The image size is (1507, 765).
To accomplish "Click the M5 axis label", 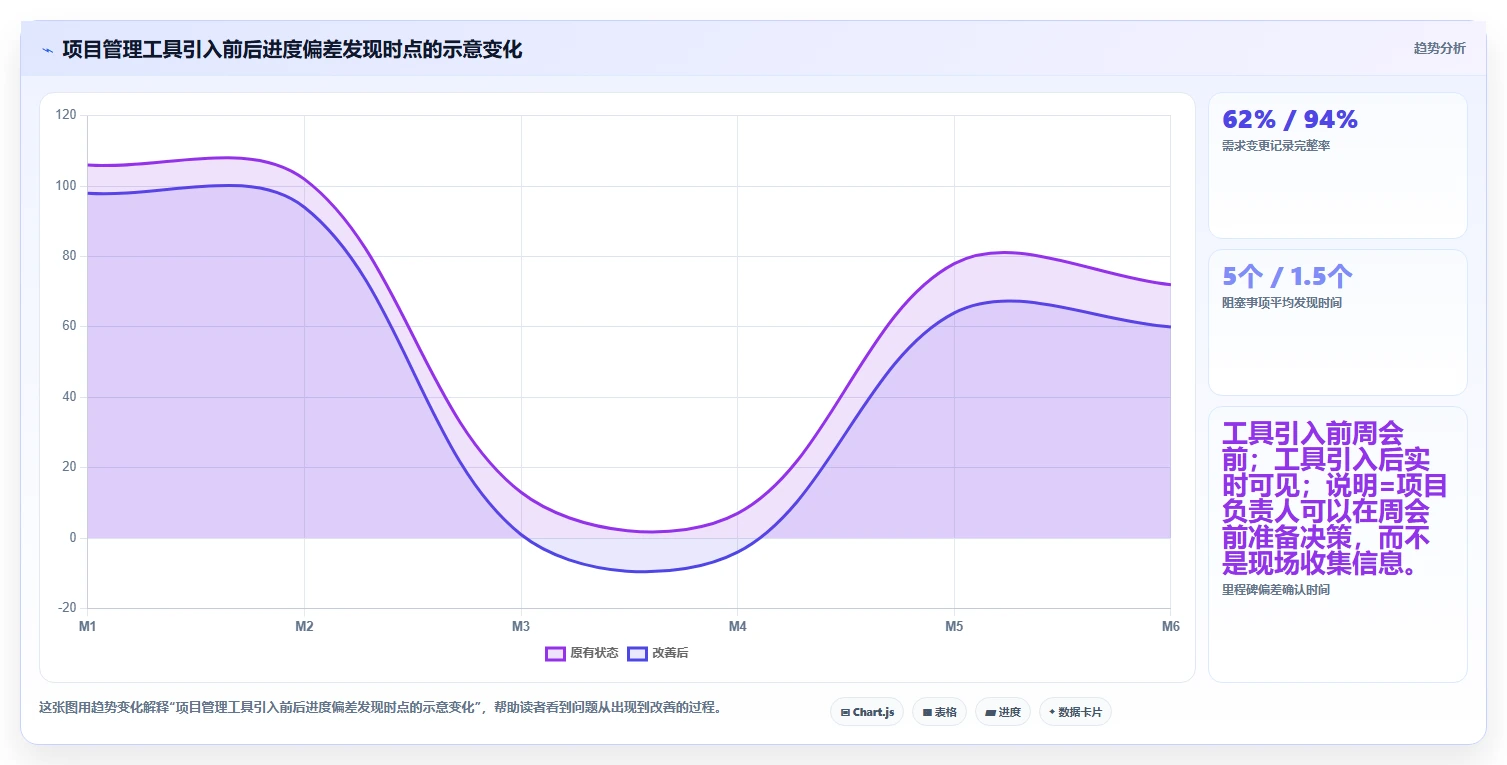I will coord(954,627).
